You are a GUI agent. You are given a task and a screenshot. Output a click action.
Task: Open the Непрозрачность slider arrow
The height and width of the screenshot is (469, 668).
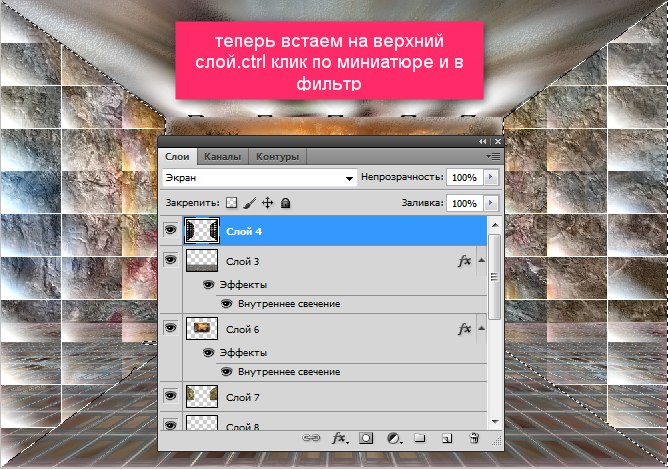click(491, 177)
